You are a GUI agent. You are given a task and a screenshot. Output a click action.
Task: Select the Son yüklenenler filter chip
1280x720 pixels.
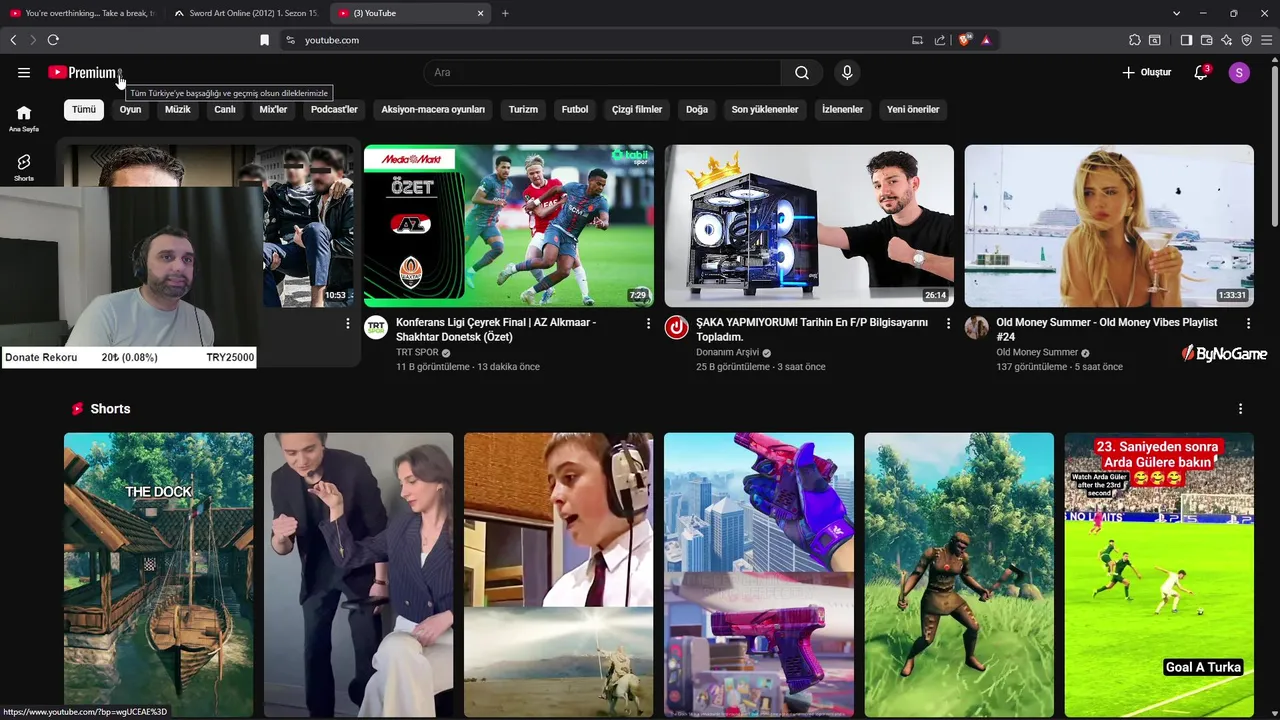(x=765, y=109)
